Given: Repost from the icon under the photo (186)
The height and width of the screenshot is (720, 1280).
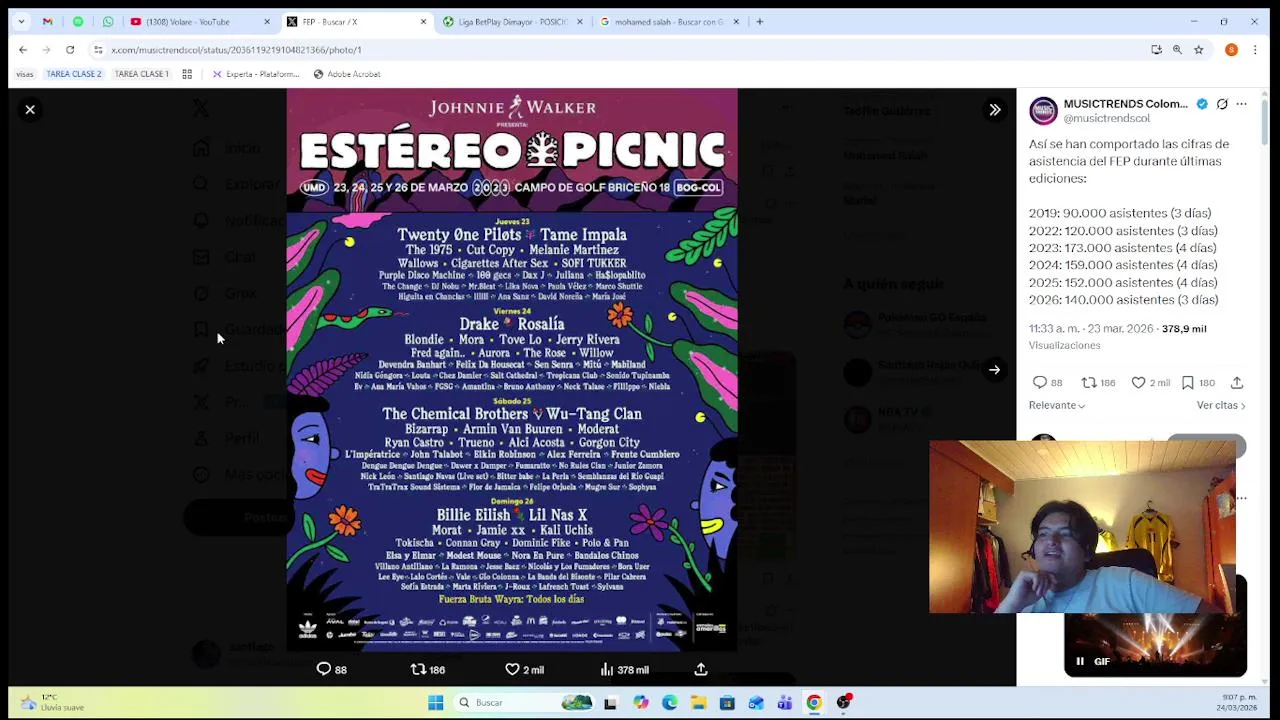Looking at the screenshot, I should [x=428, y=669].
